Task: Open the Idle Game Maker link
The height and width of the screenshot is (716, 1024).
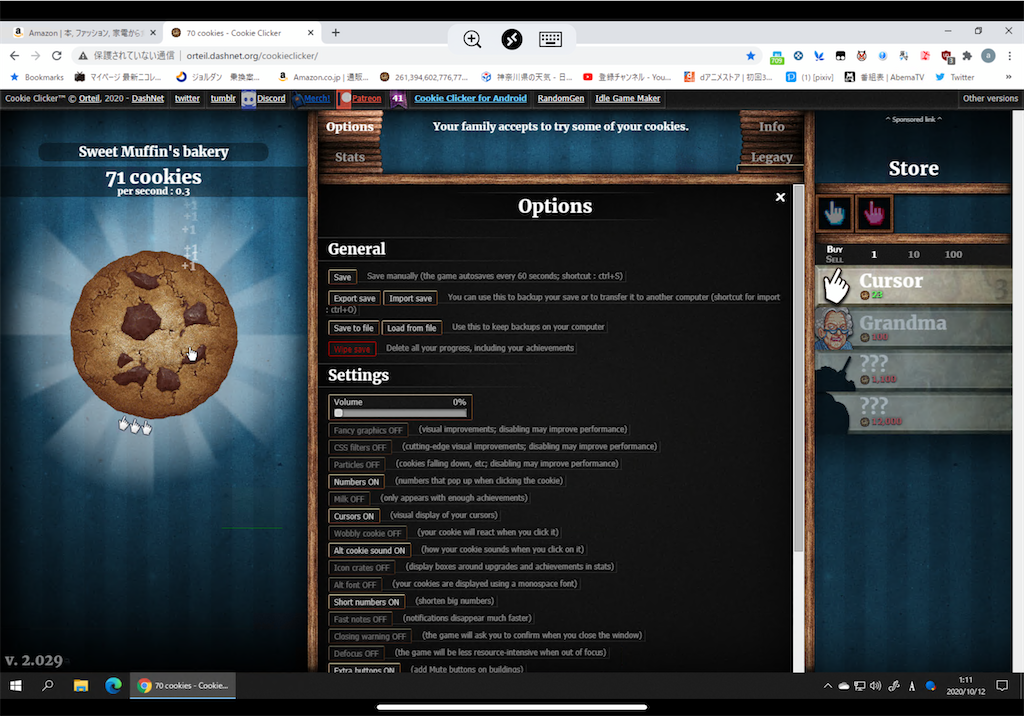Action: 628,99
